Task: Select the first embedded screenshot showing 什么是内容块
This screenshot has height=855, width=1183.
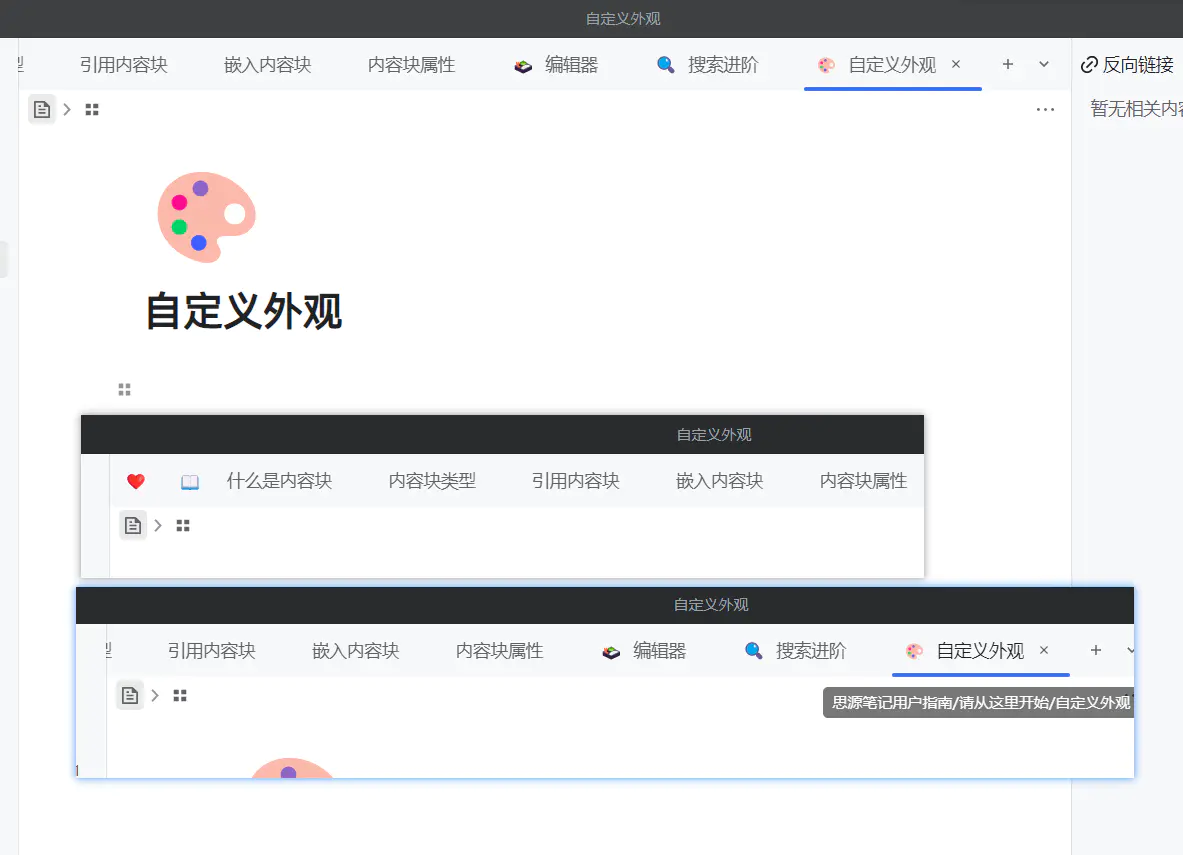Action: [x=502, y=497]
